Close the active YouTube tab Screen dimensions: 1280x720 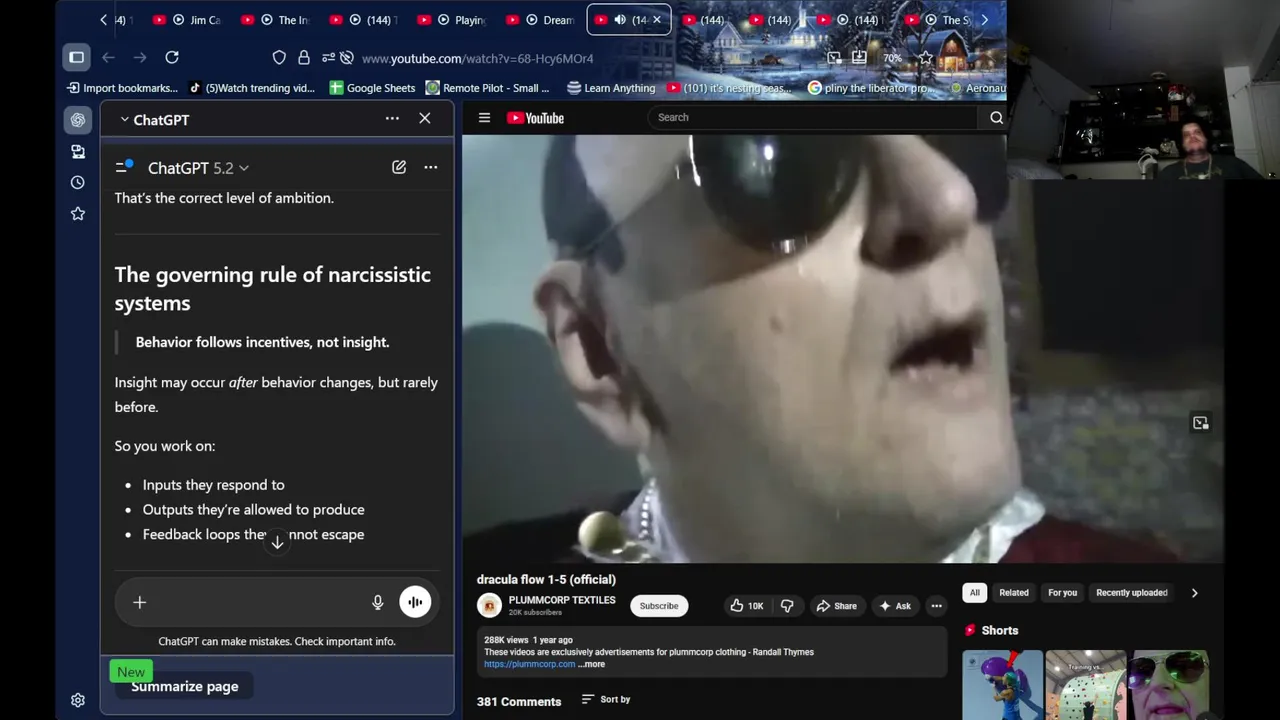point(656,20)
